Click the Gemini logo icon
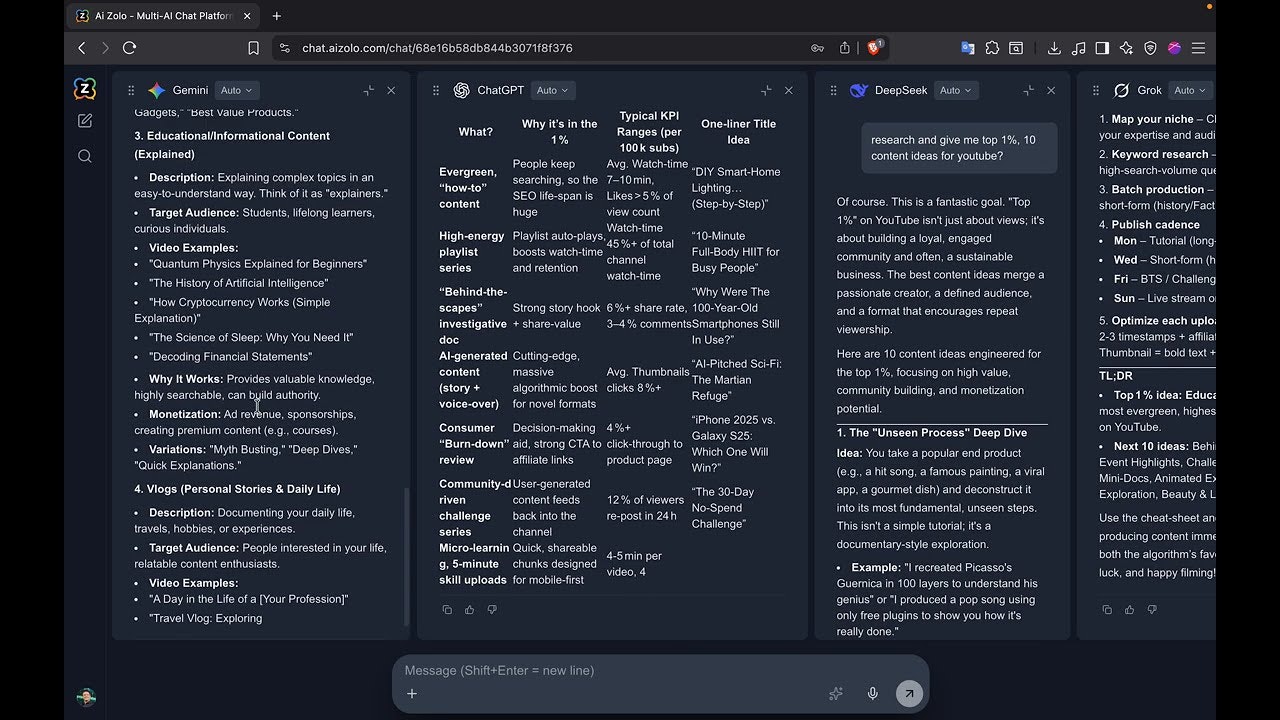Image resolution: width=1280 pixels, height=720 pixels. [157, 90]
